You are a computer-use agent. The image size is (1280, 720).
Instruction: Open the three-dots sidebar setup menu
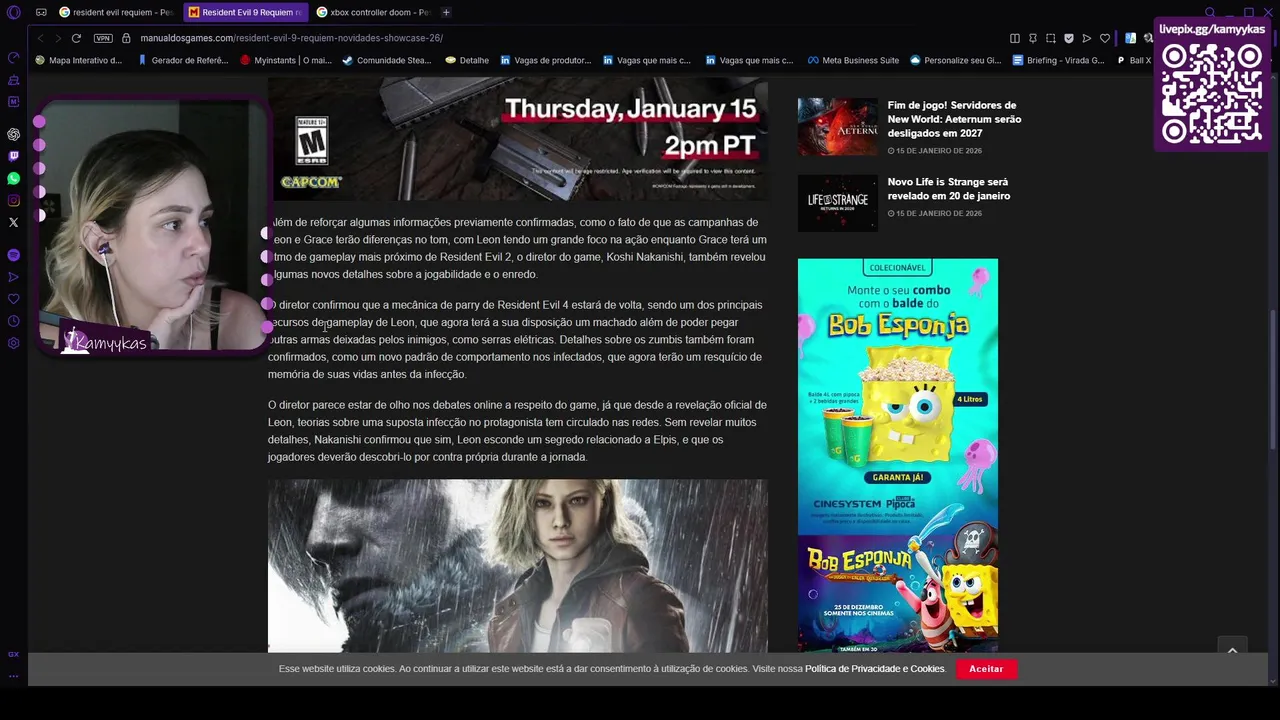pos(13,675)
